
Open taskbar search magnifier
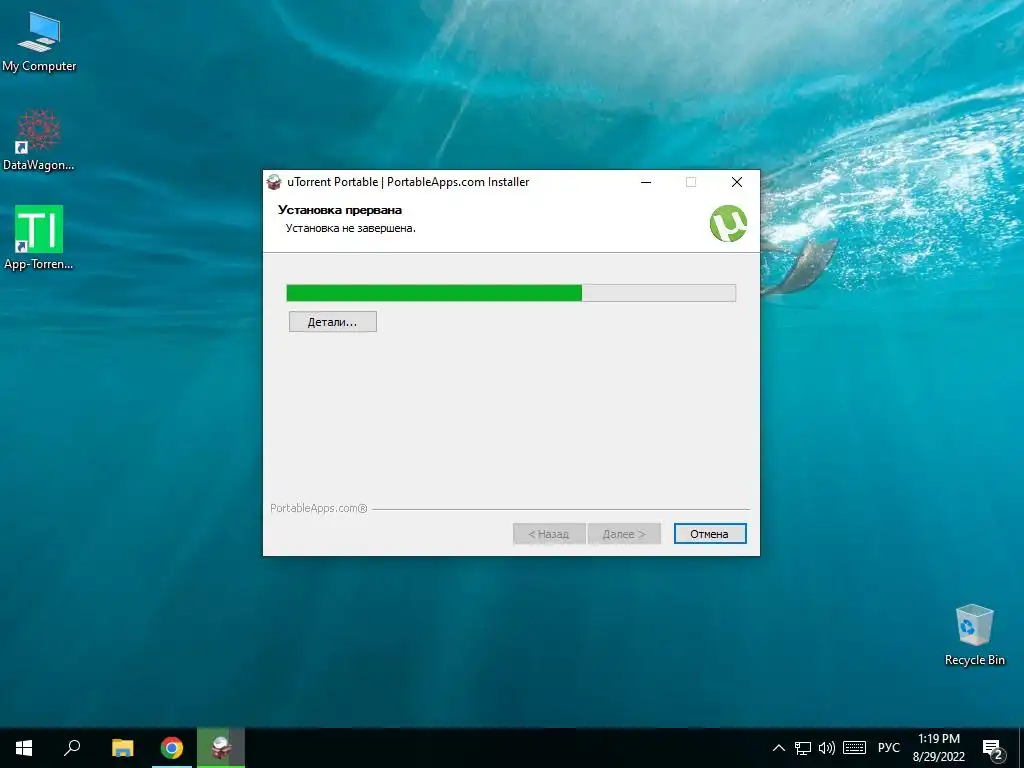(72, 748)
